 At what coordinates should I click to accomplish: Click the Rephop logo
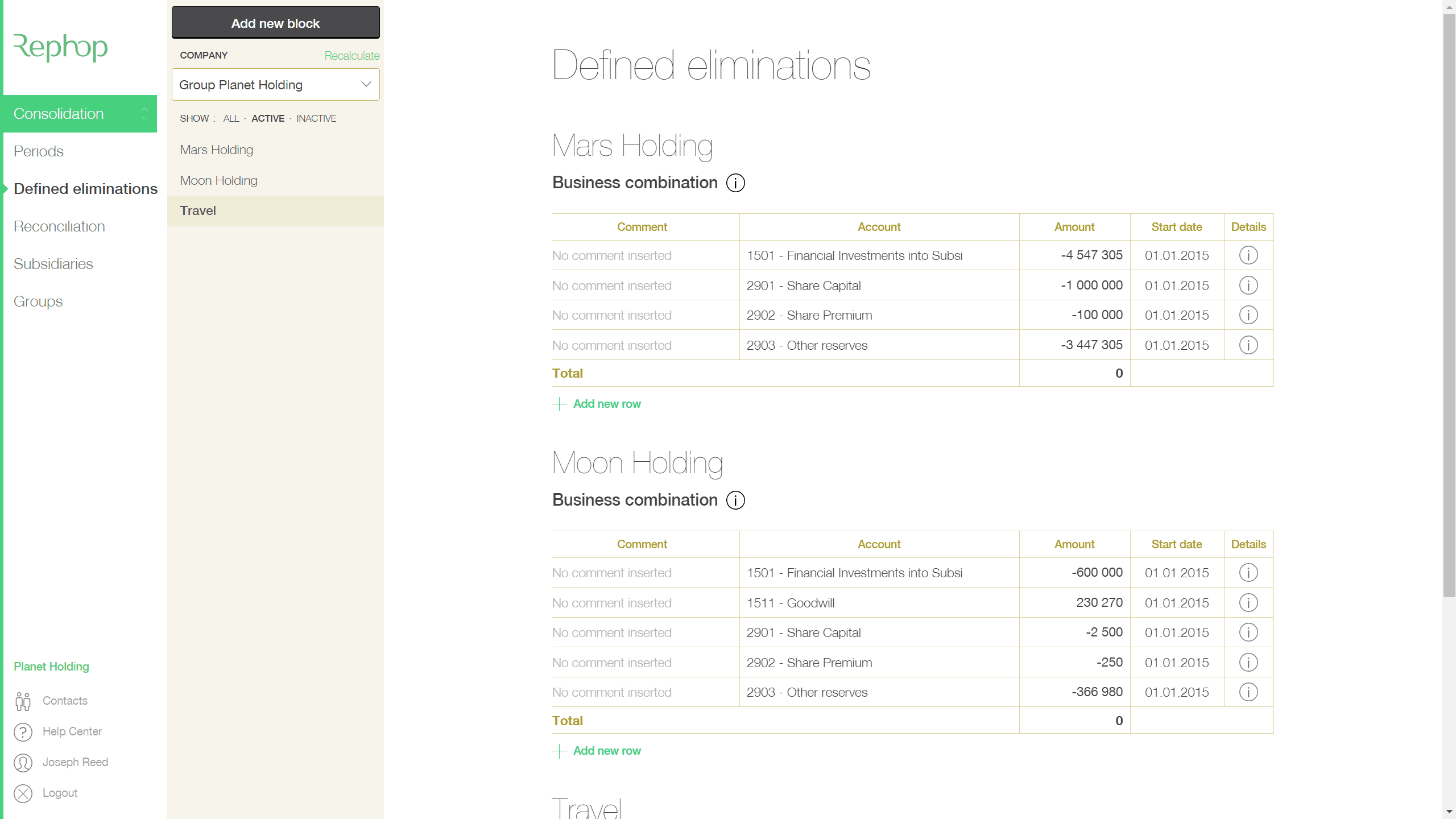(x=60, y=48)
